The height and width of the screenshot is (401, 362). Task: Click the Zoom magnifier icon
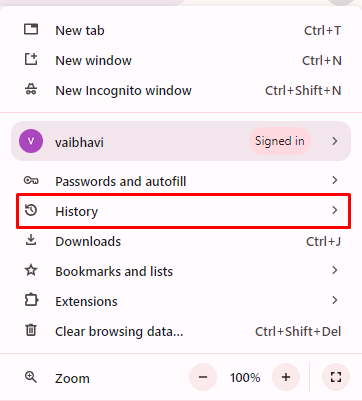tap(31, 377)
